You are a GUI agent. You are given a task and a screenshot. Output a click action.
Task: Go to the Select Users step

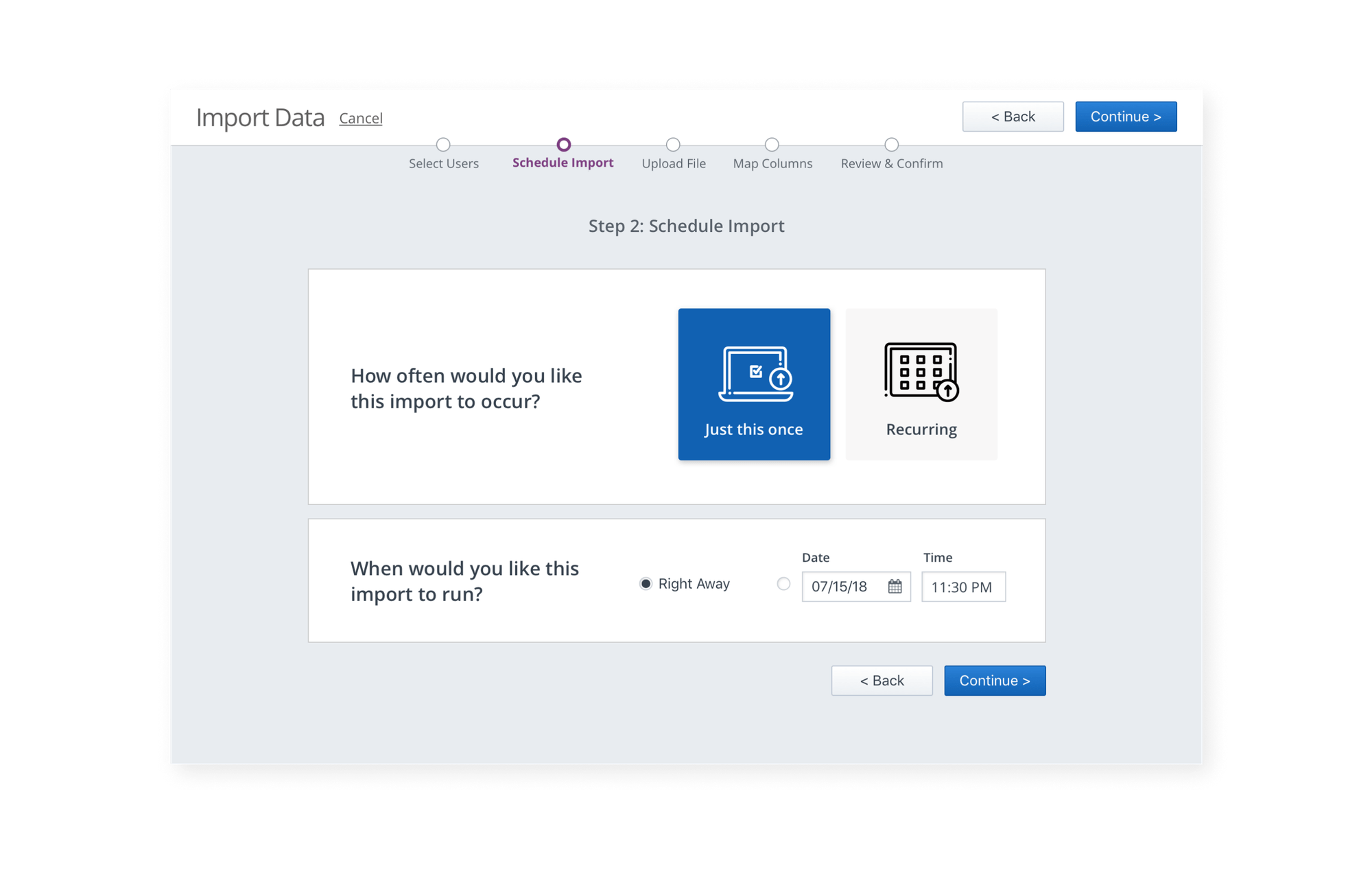(443, 163)
